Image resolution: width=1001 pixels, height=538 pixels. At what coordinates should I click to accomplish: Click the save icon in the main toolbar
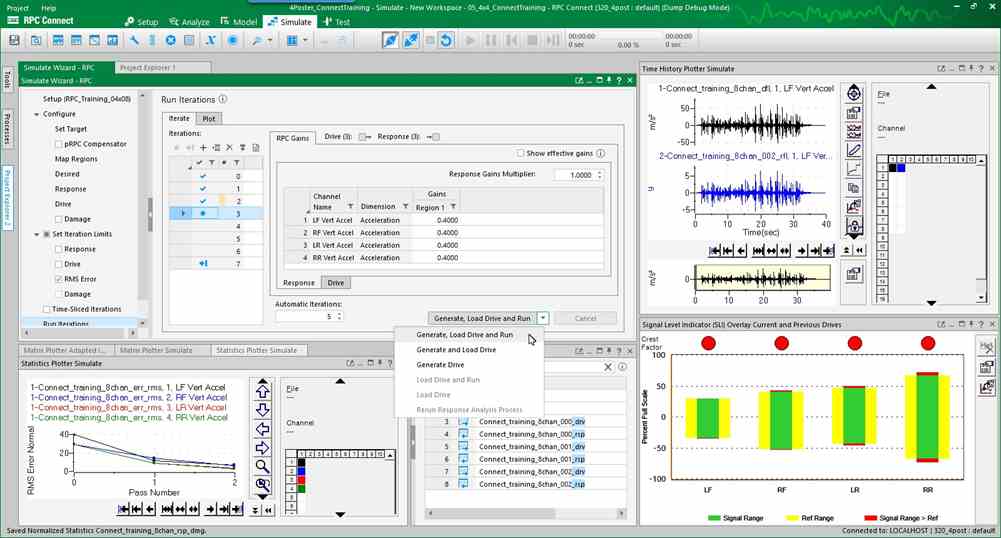15,40
